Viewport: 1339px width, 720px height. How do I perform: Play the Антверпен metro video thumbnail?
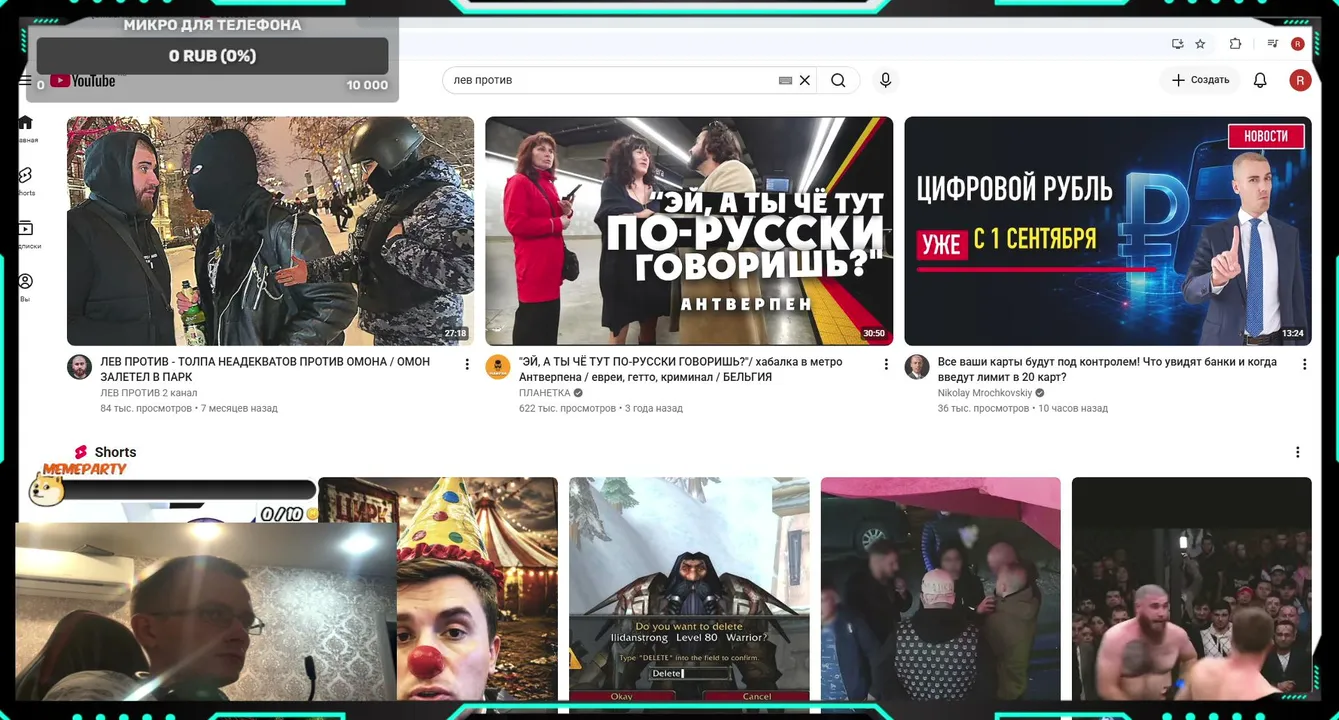689,231
